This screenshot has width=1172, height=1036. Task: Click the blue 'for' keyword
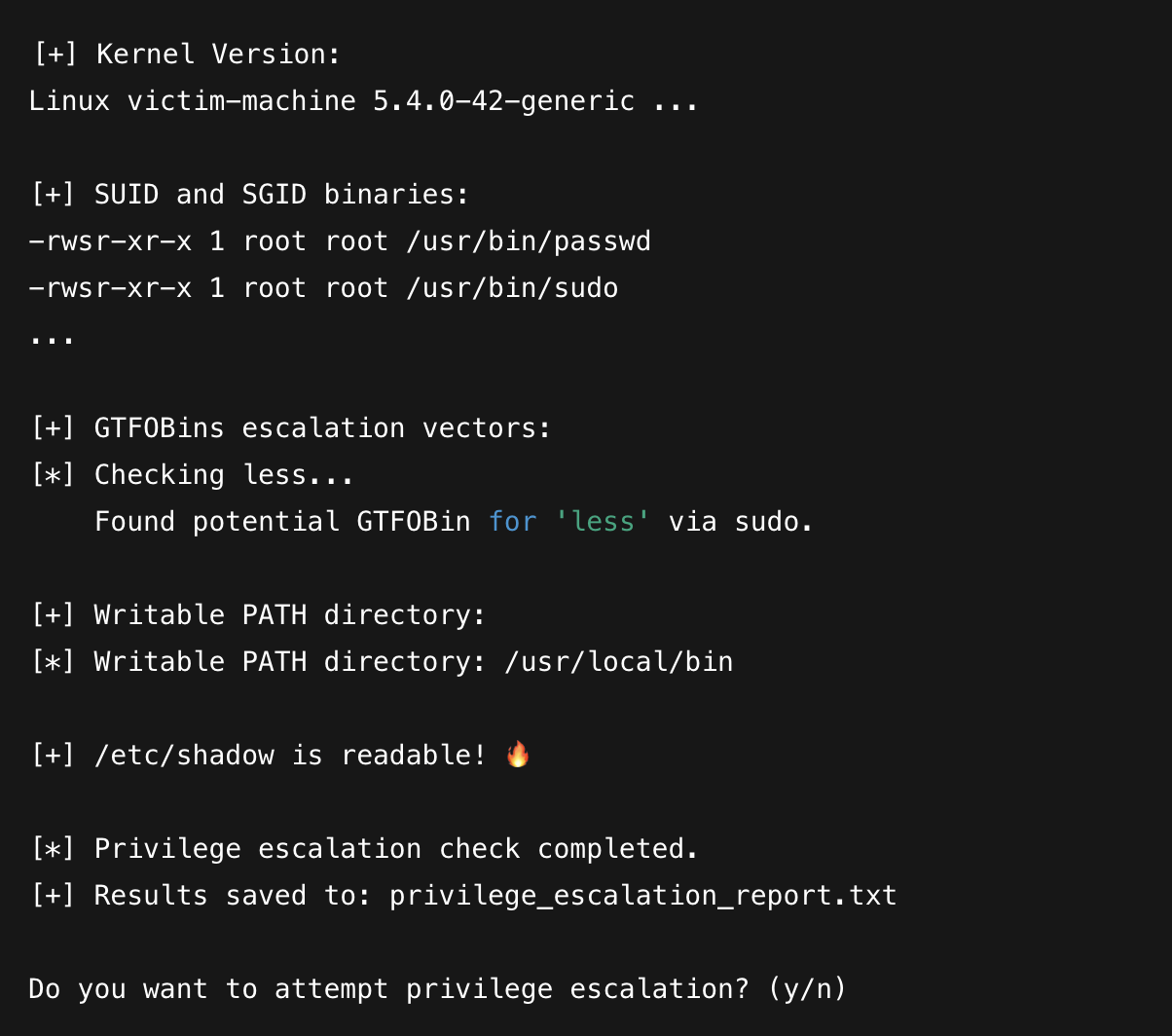512,522
